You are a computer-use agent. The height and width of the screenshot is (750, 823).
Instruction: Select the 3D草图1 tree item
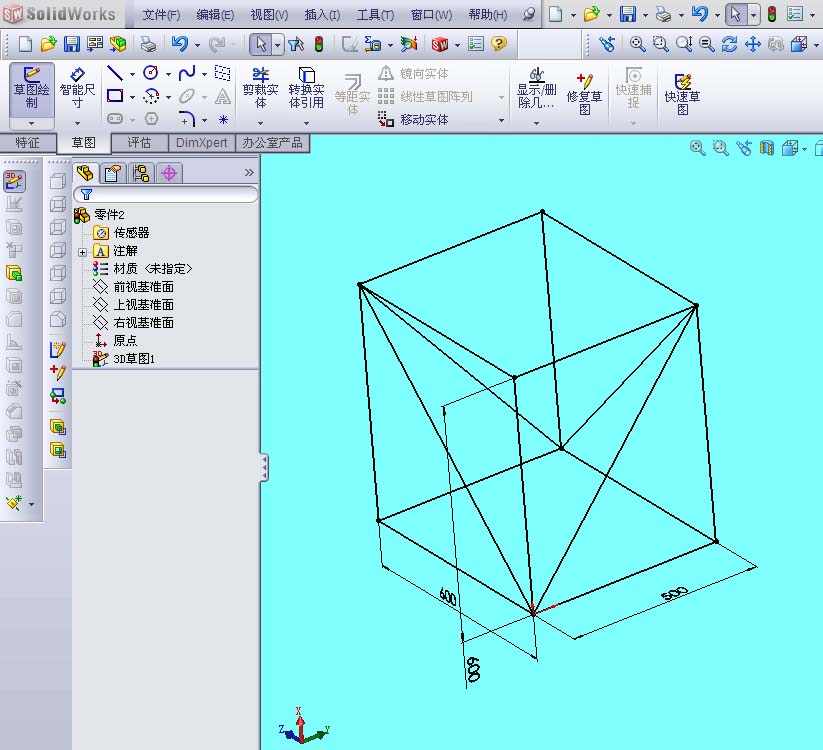click(124, 358)
